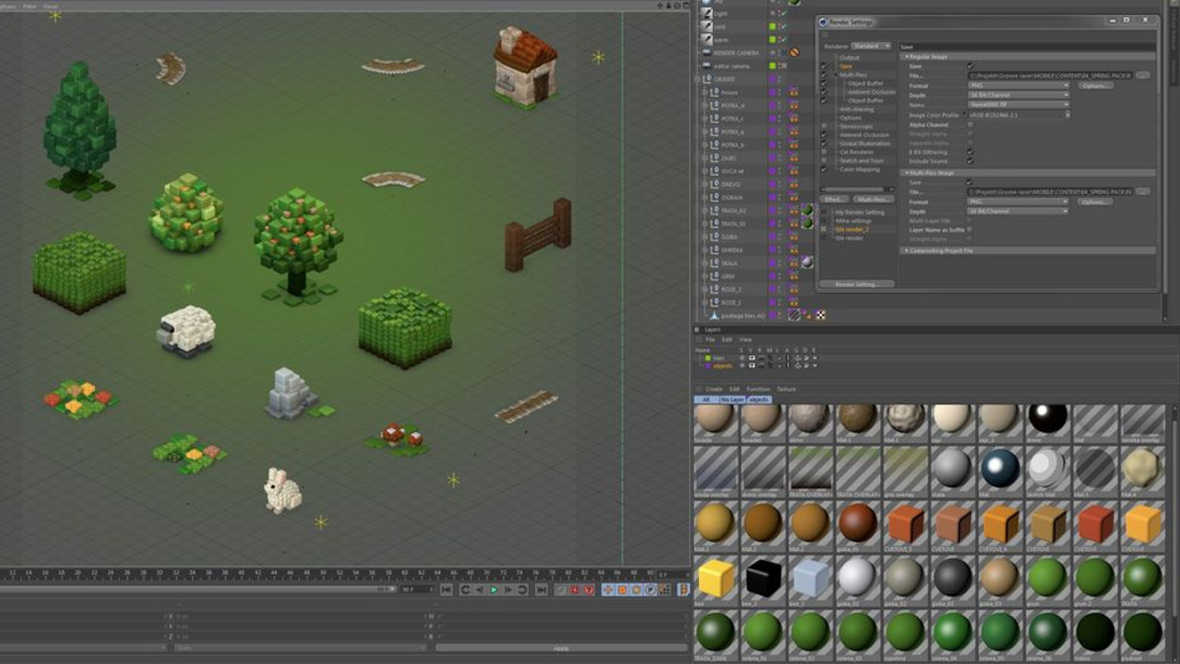Jump to the end of the timeline
The height and width of the screenshot is (664, 1180).
click(x=541, y=590)
